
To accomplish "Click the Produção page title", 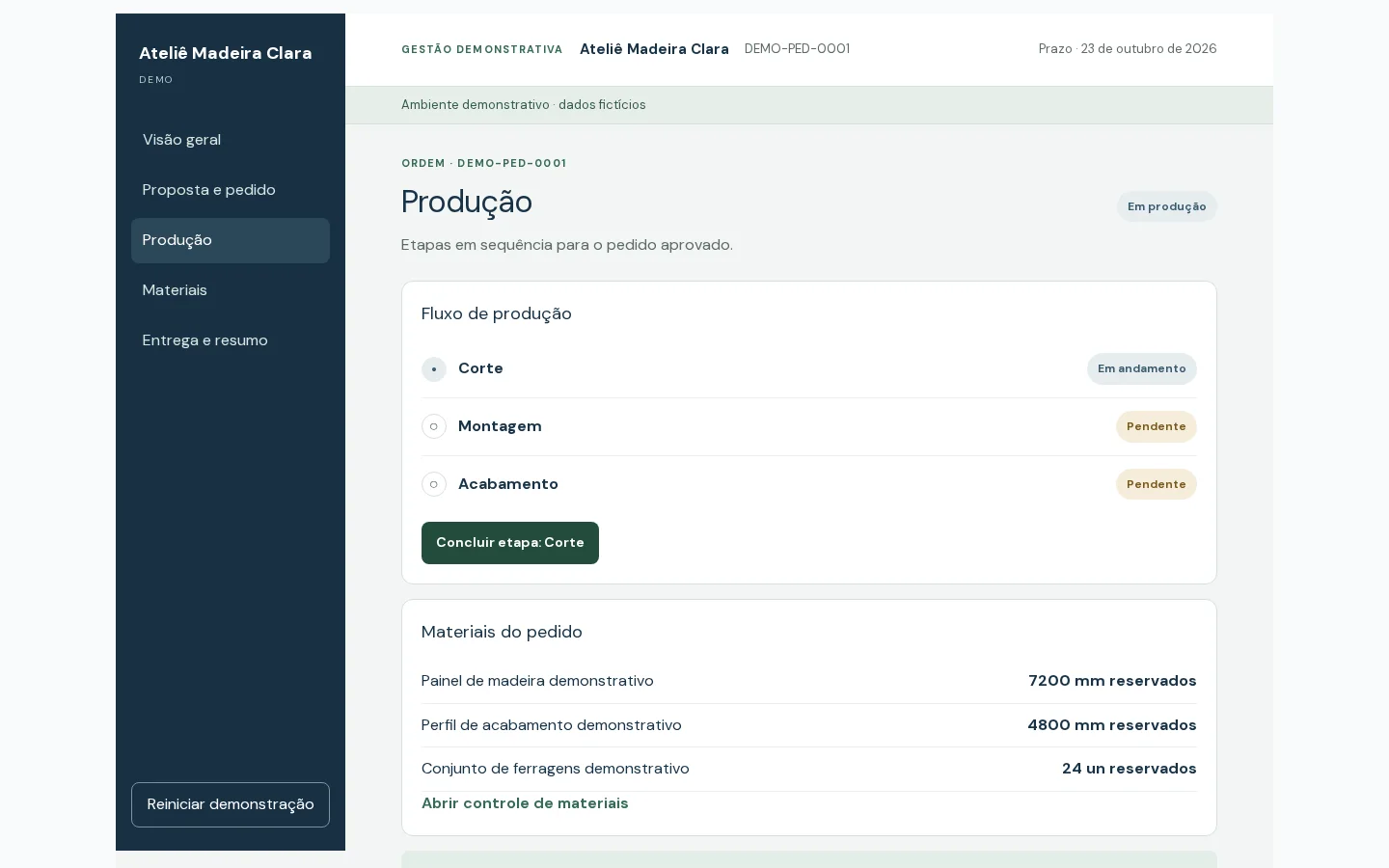I will point(467,202).
